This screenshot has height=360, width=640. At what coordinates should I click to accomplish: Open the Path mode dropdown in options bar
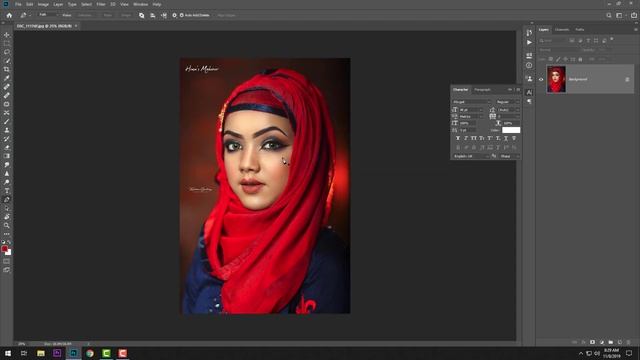pos(47,15)
